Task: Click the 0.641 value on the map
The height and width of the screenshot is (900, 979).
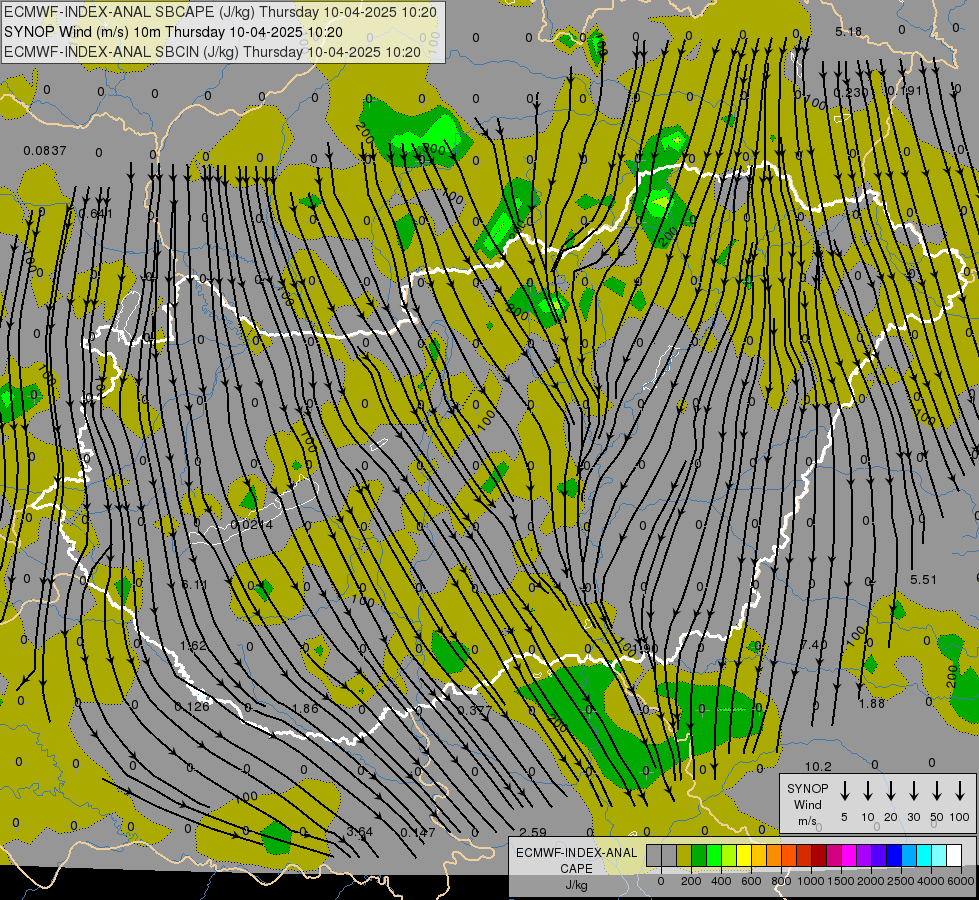Action: 96,214
